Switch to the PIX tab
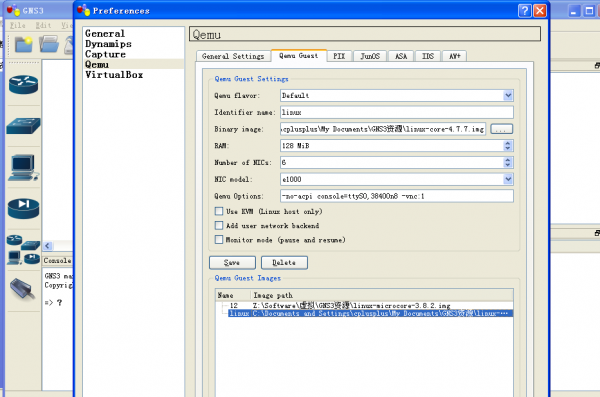Screen dimensions: 600x397 tap(339, 56)
